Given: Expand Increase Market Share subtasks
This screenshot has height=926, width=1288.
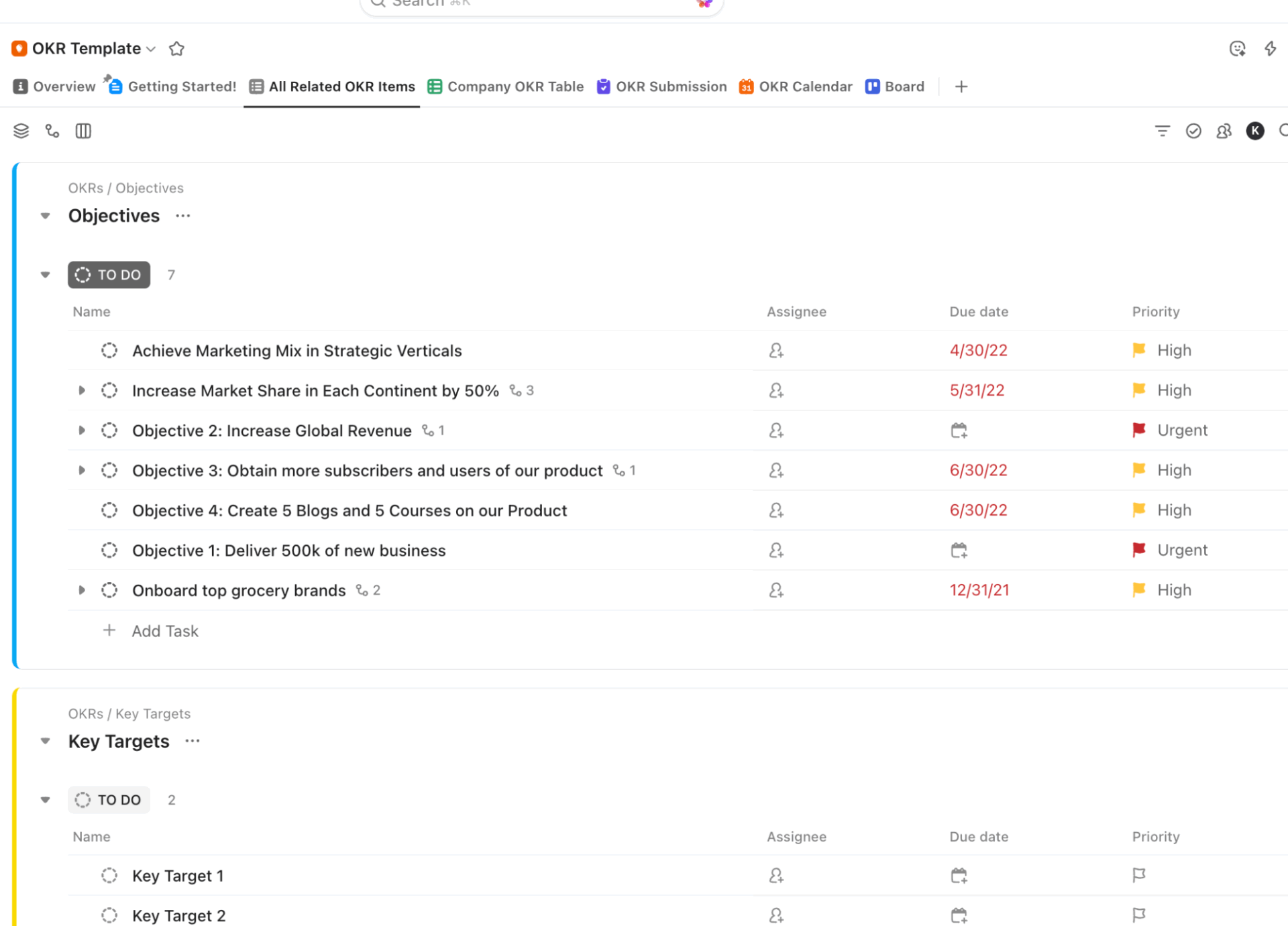Looking at the screenshot, I should click(x=82, y=390).
